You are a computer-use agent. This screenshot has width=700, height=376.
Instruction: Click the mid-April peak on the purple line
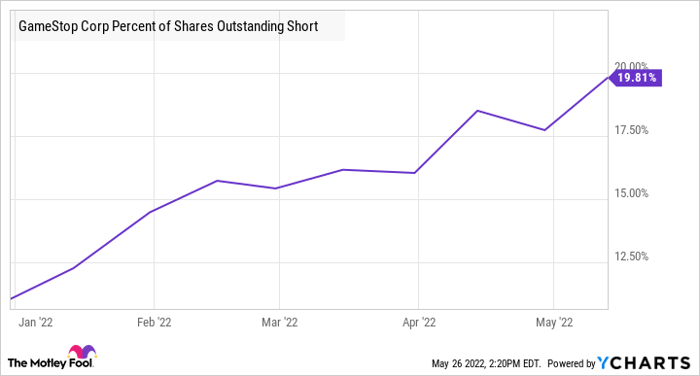(477, 111)
